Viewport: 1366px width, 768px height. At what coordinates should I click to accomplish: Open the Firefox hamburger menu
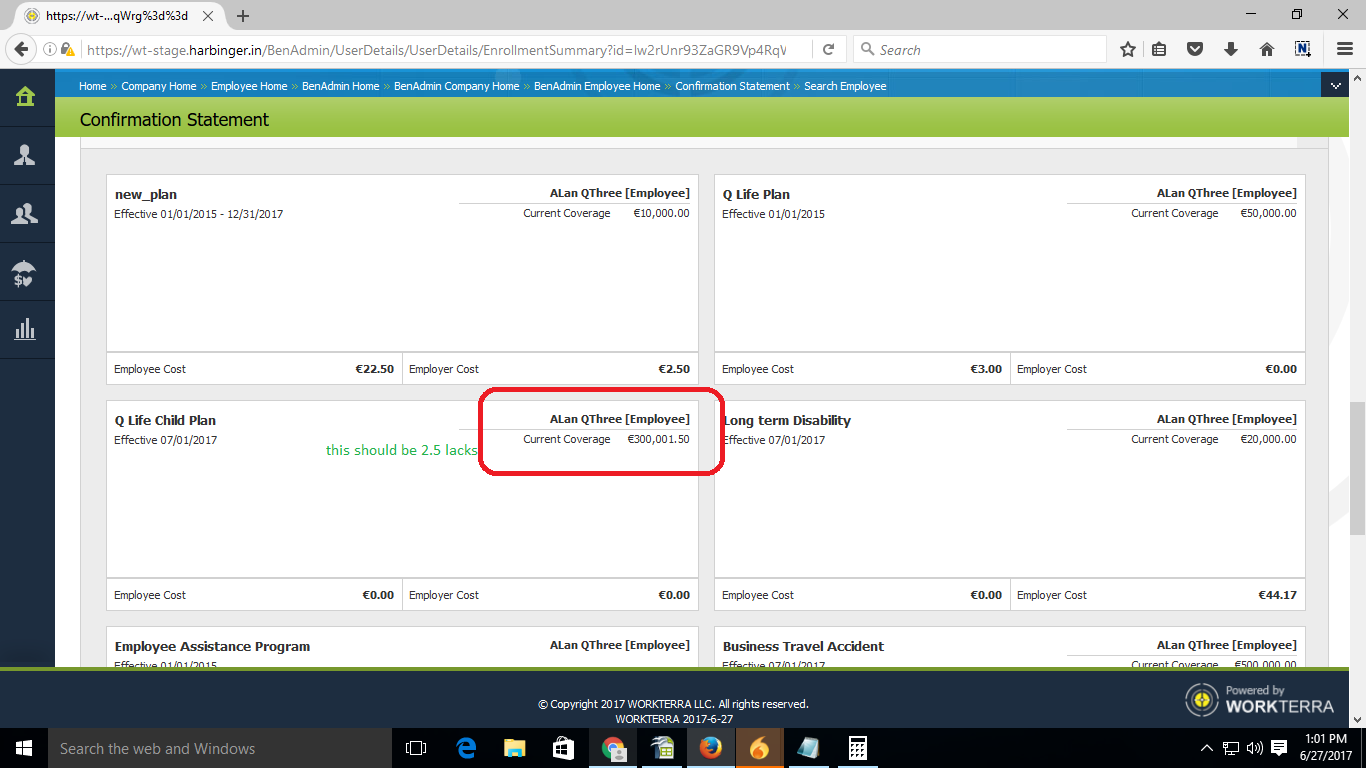[x=1345, y=50]
